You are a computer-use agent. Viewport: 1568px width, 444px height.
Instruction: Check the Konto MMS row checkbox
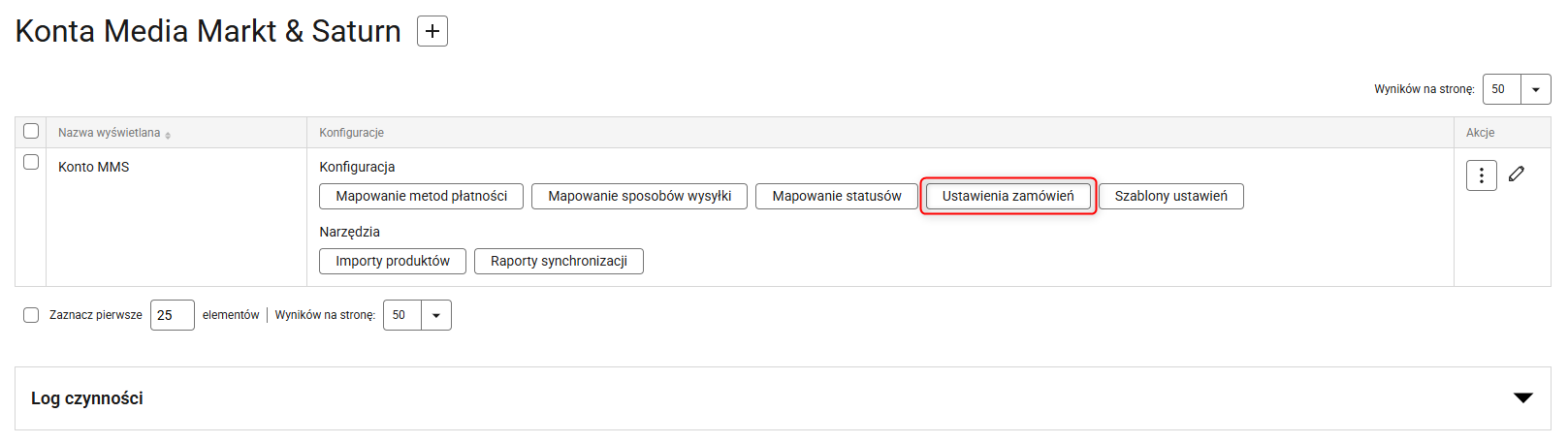pyautogui.click(x=31, y=162)
